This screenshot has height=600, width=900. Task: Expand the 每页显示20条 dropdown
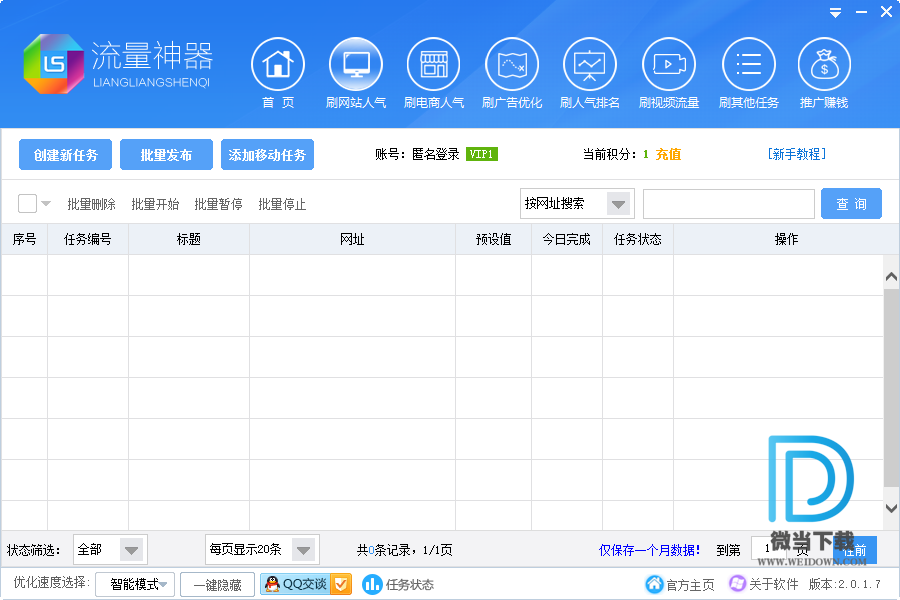pyautogui.click(x=304, y=550)
